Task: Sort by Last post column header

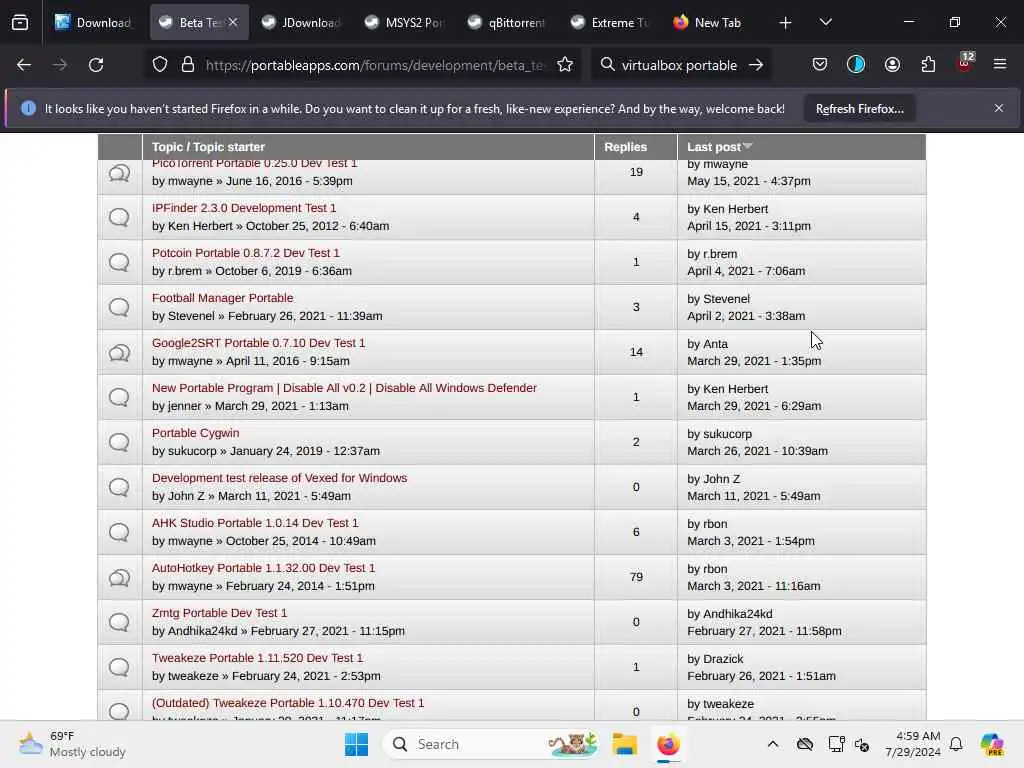Action: pos(719,147)
